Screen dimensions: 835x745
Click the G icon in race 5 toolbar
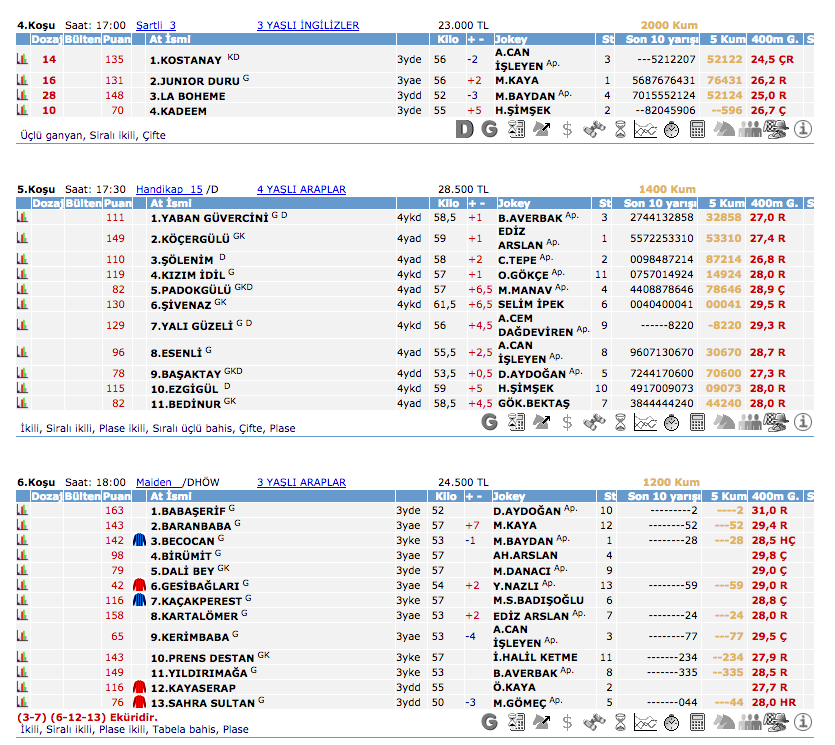(x=489, y=422)
